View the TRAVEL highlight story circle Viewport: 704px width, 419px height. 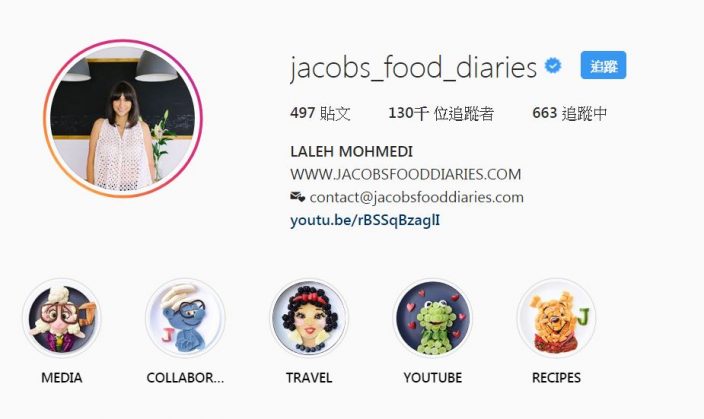(x=309, y=318)
